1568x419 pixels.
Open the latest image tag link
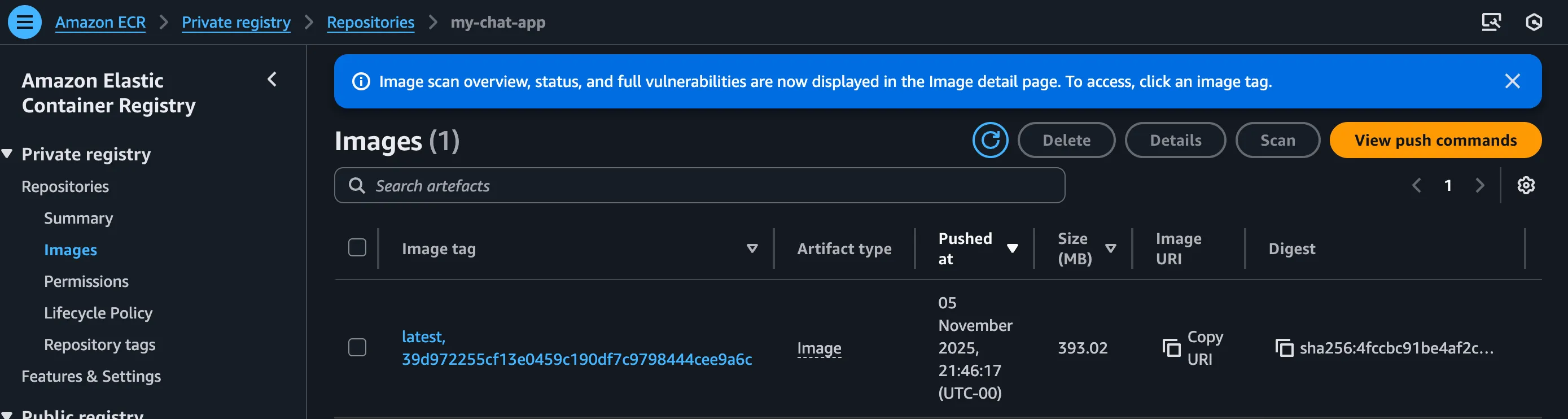pyautogui.click(x=423, y=337)
